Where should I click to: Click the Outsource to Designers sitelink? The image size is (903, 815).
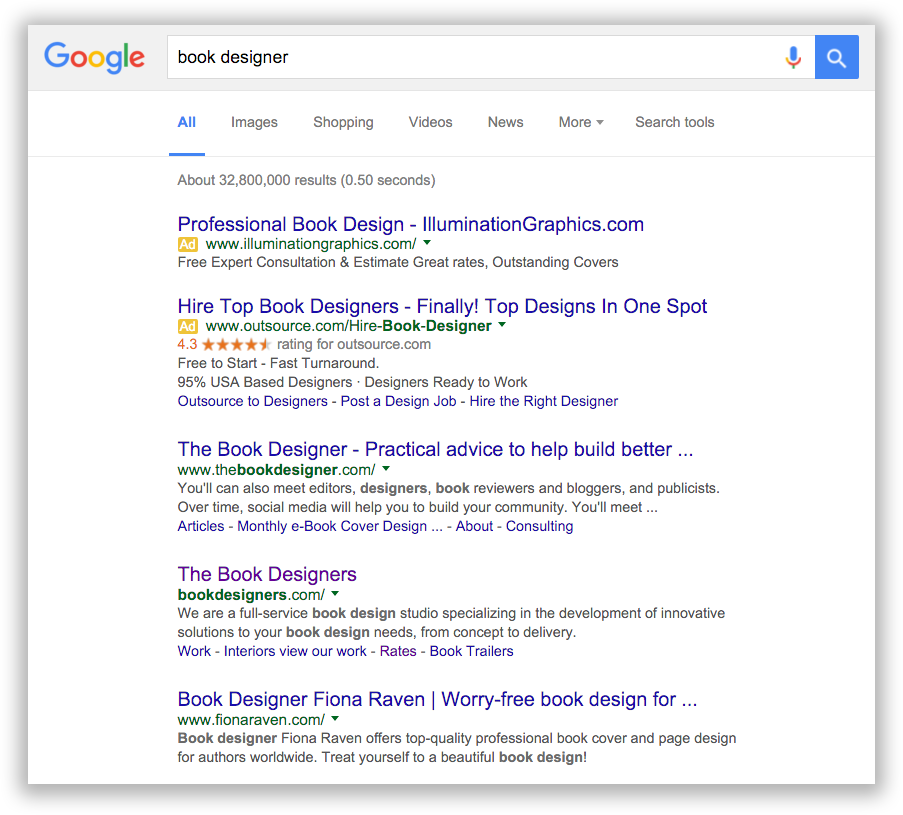point(252,401)
